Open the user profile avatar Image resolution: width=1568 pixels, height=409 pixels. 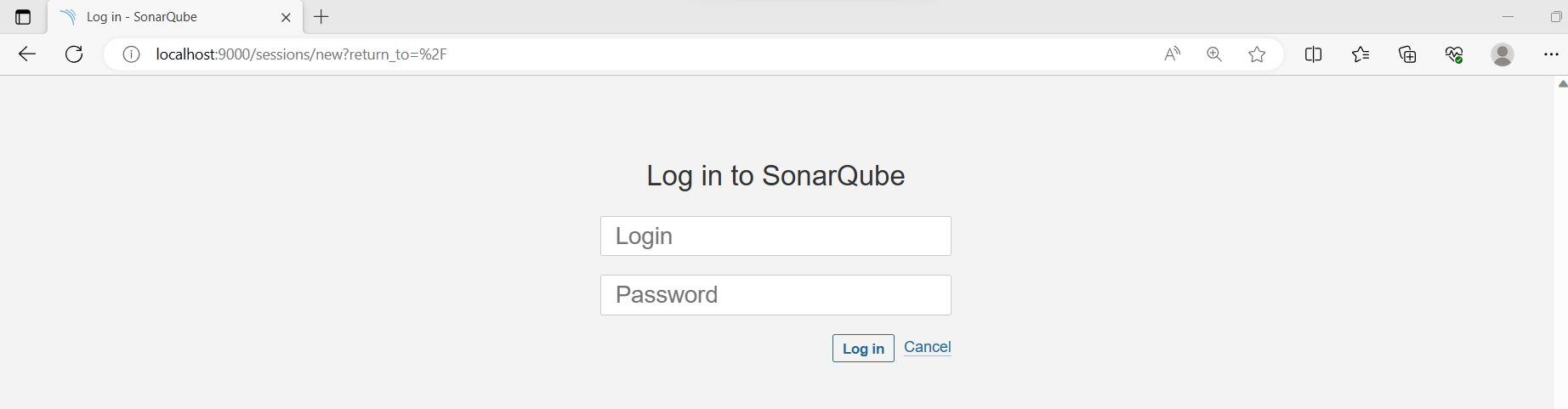[x=1503, y=54]
